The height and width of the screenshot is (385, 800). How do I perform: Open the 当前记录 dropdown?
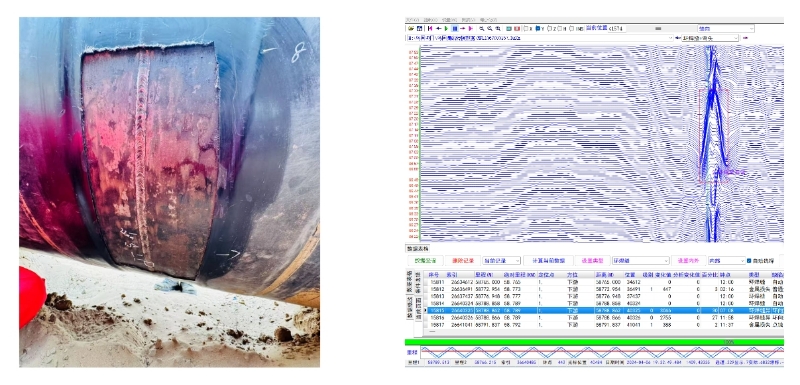[501, 261]
